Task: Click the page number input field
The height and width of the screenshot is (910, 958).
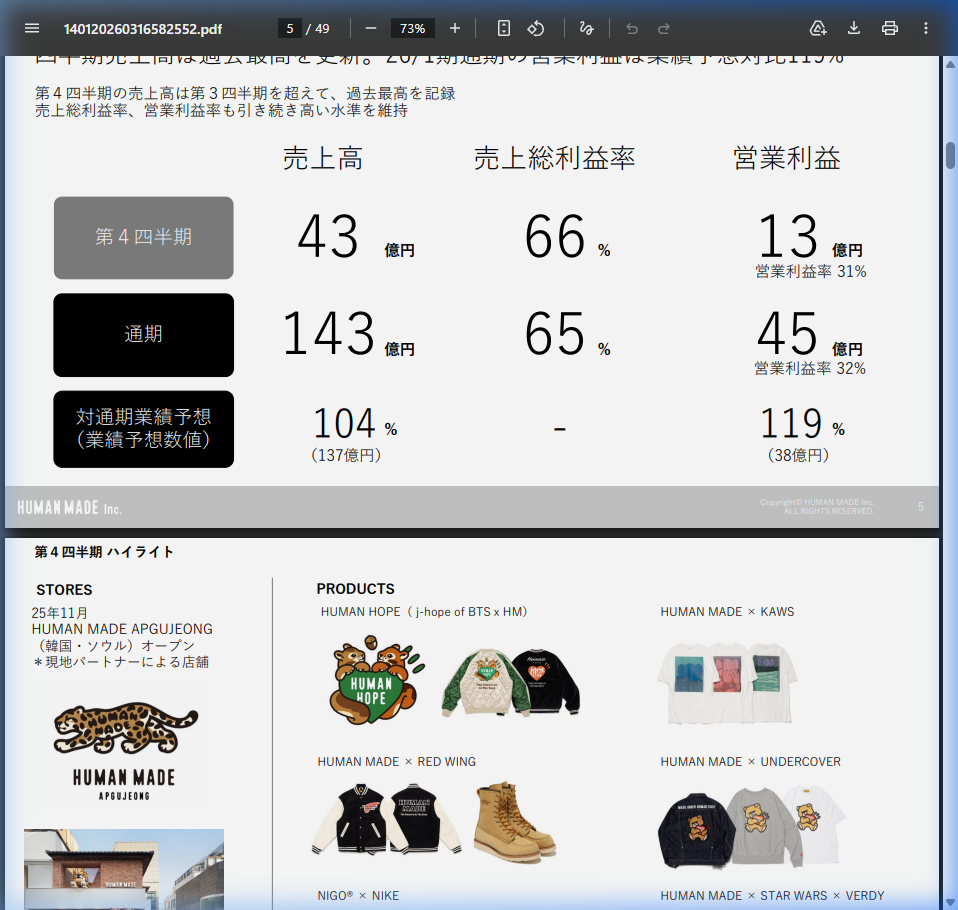Action: coord(290,28)
